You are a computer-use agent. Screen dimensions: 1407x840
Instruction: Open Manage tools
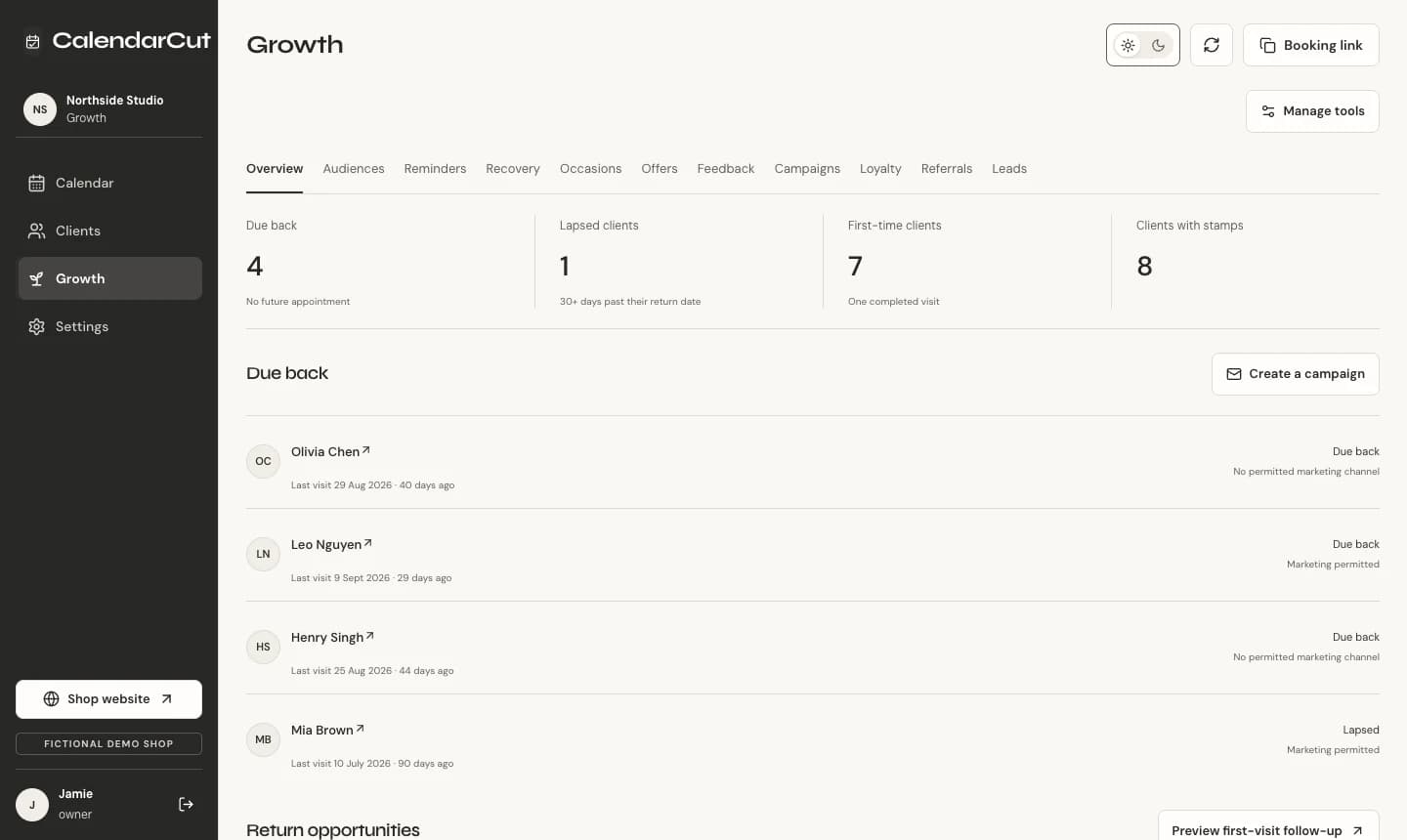1312,111
